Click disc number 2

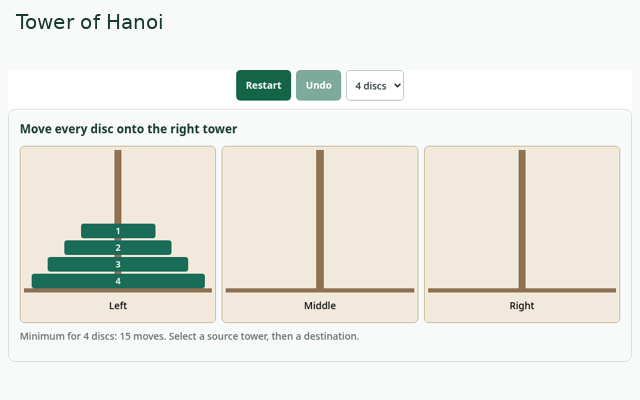coord(118,248)
